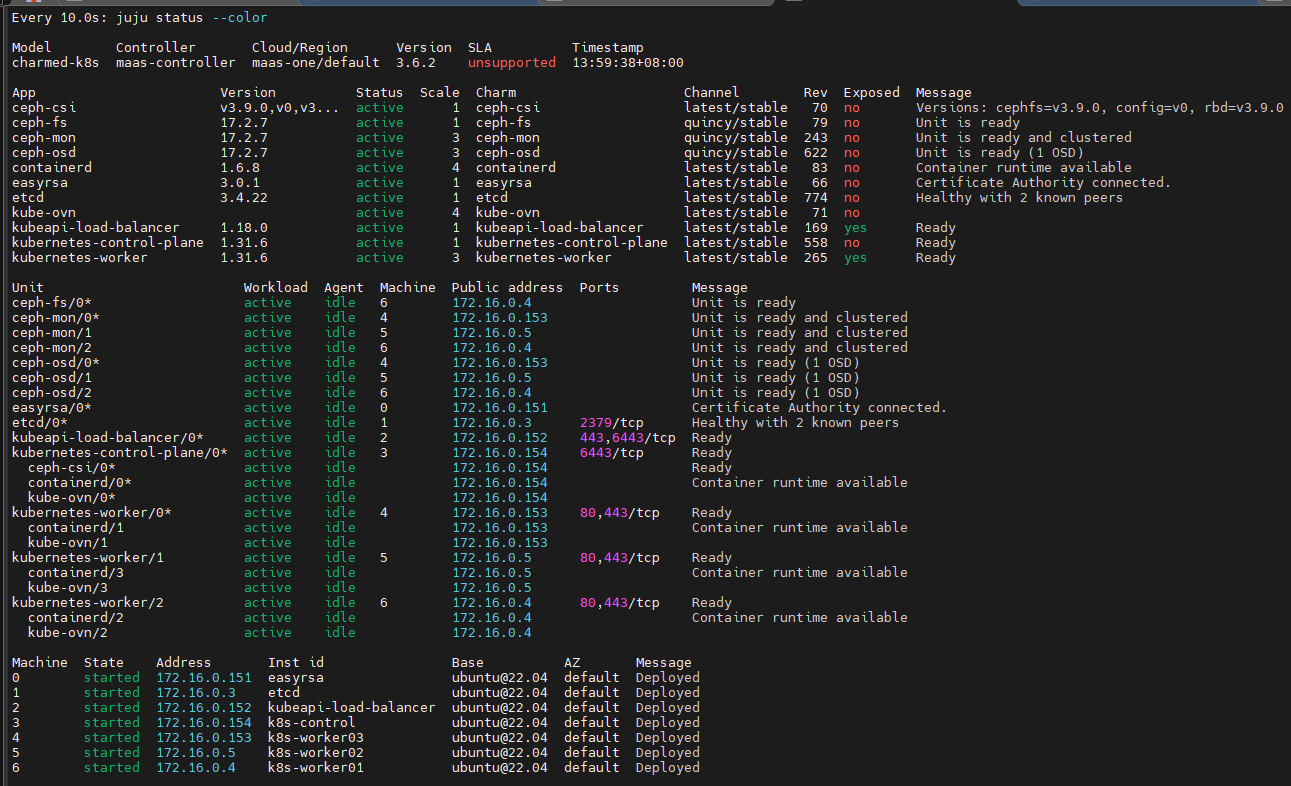The height and width of the screenshot is (786, 1291).
Task: Select unit 'kubernetes-control-plane/0*'
Action: (x=119, y=453)
